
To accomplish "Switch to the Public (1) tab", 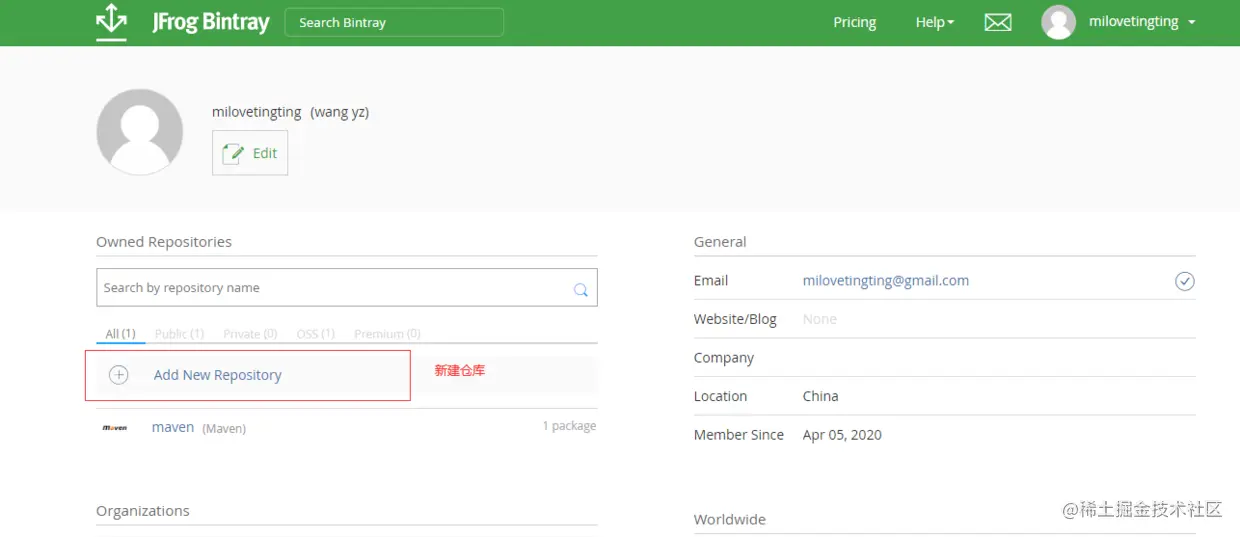I will [x=179, y=334].
